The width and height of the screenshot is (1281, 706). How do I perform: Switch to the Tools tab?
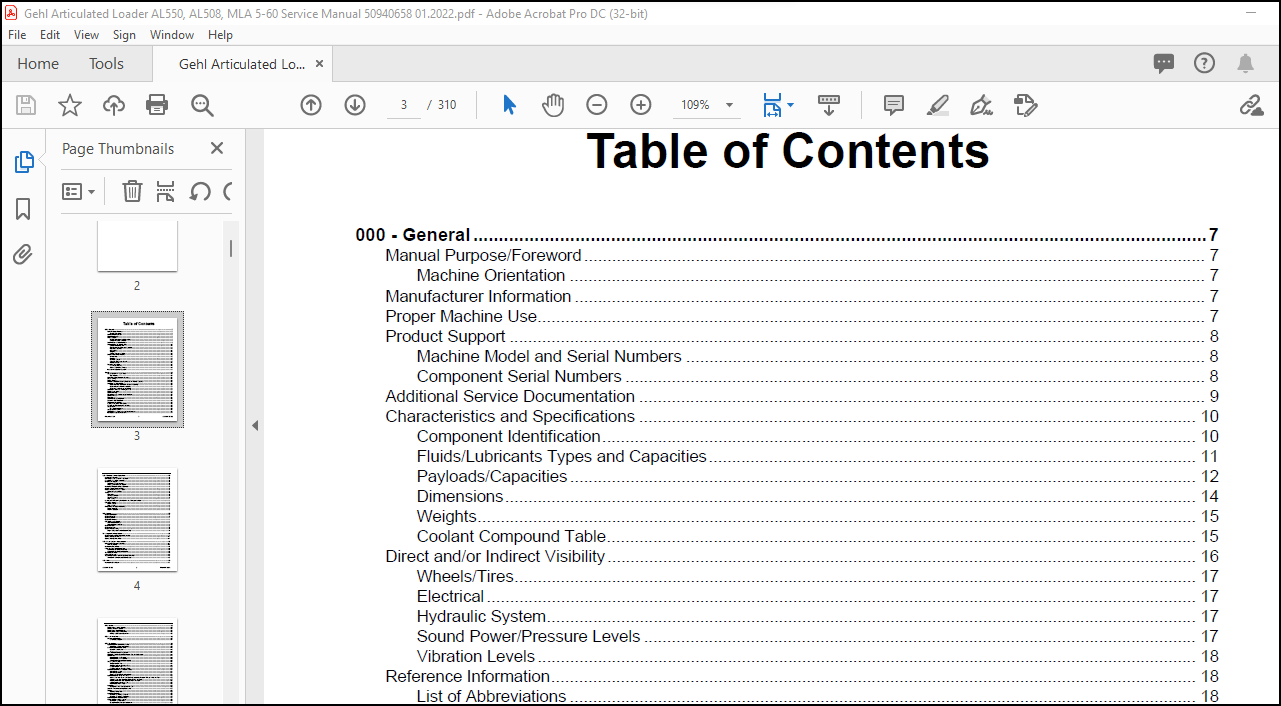[106, 63]
